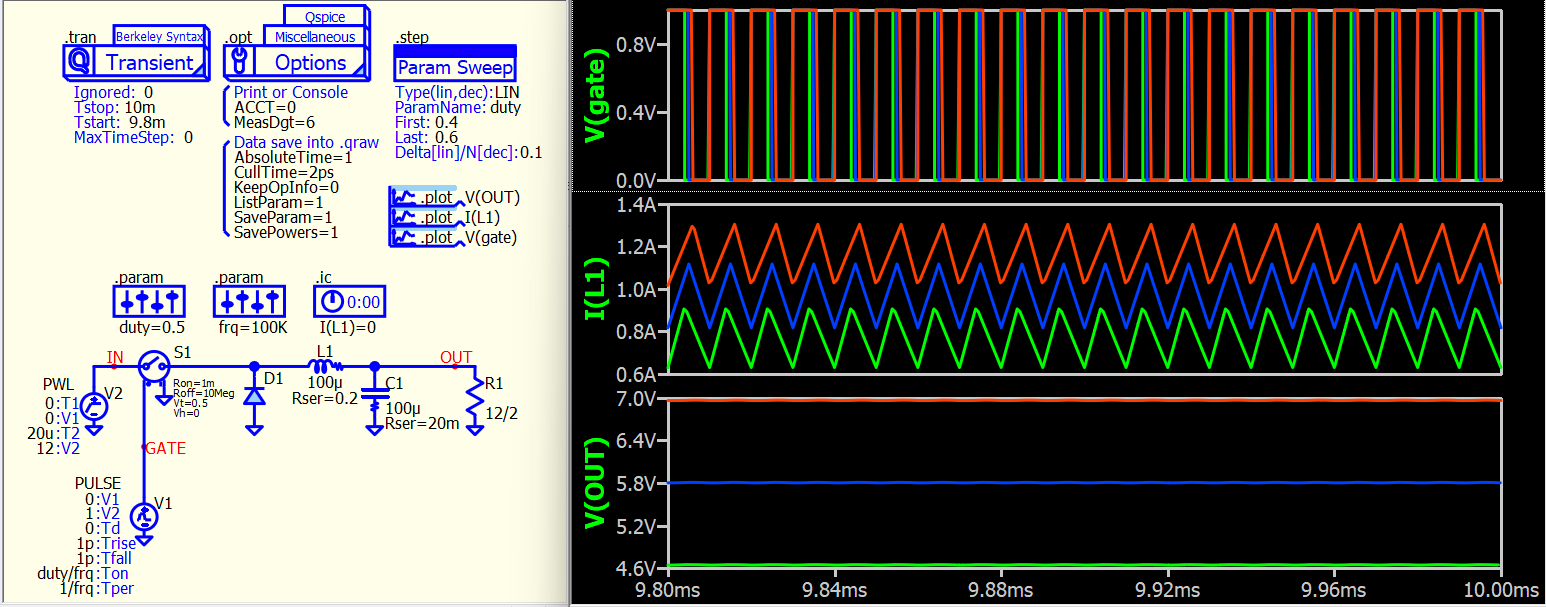
Task: Click the Options wrench icon
Action: (239, 62)
